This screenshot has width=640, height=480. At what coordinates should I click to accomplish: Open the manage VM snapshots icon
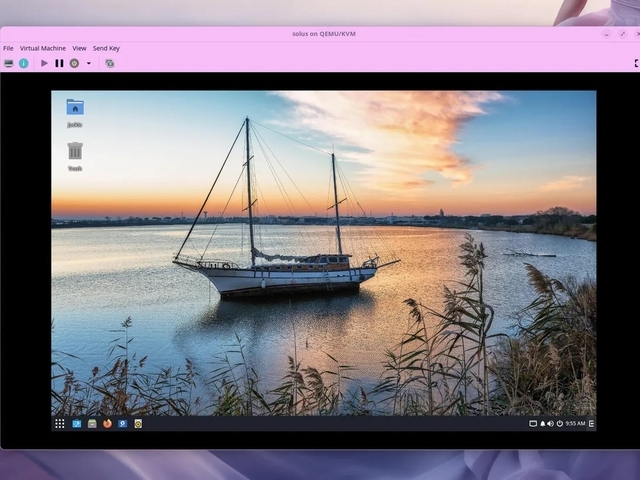point(110,63)
